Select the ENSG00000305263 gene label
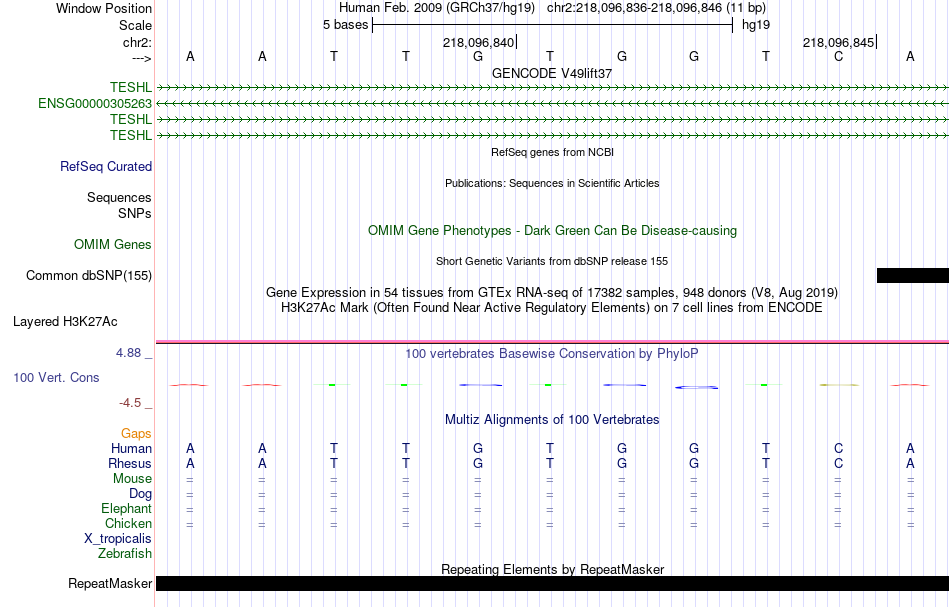 [x=95, y=104]
